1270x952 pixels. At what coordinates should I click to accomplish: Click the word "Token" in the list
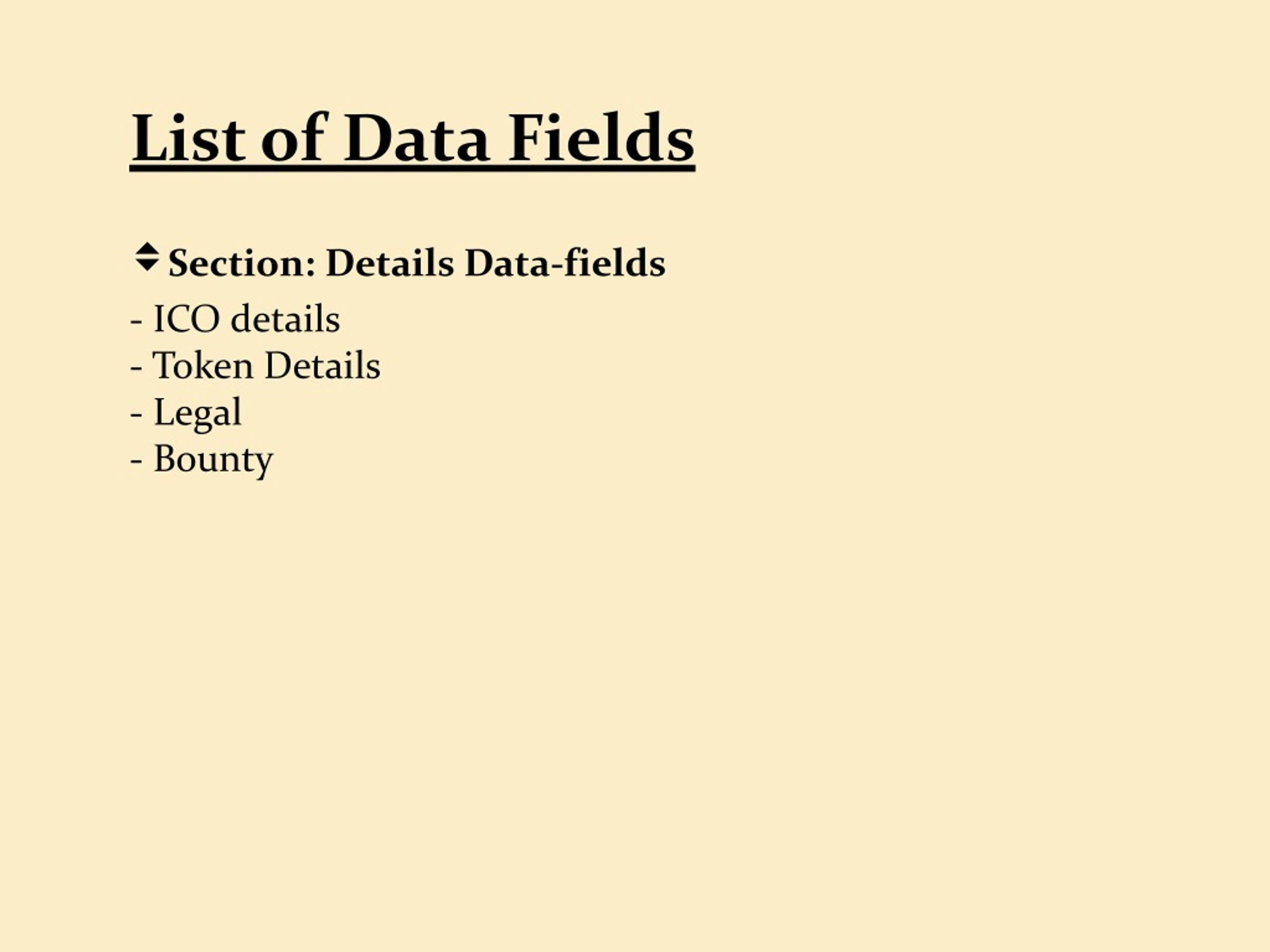(x=203, y=365)
